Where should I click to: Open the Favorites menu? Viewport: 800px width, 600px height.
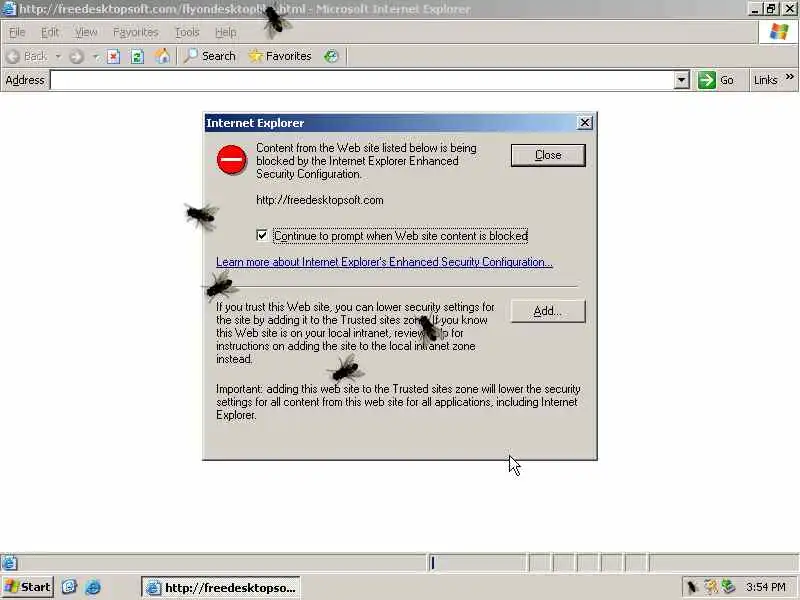[x=136, y=32]
